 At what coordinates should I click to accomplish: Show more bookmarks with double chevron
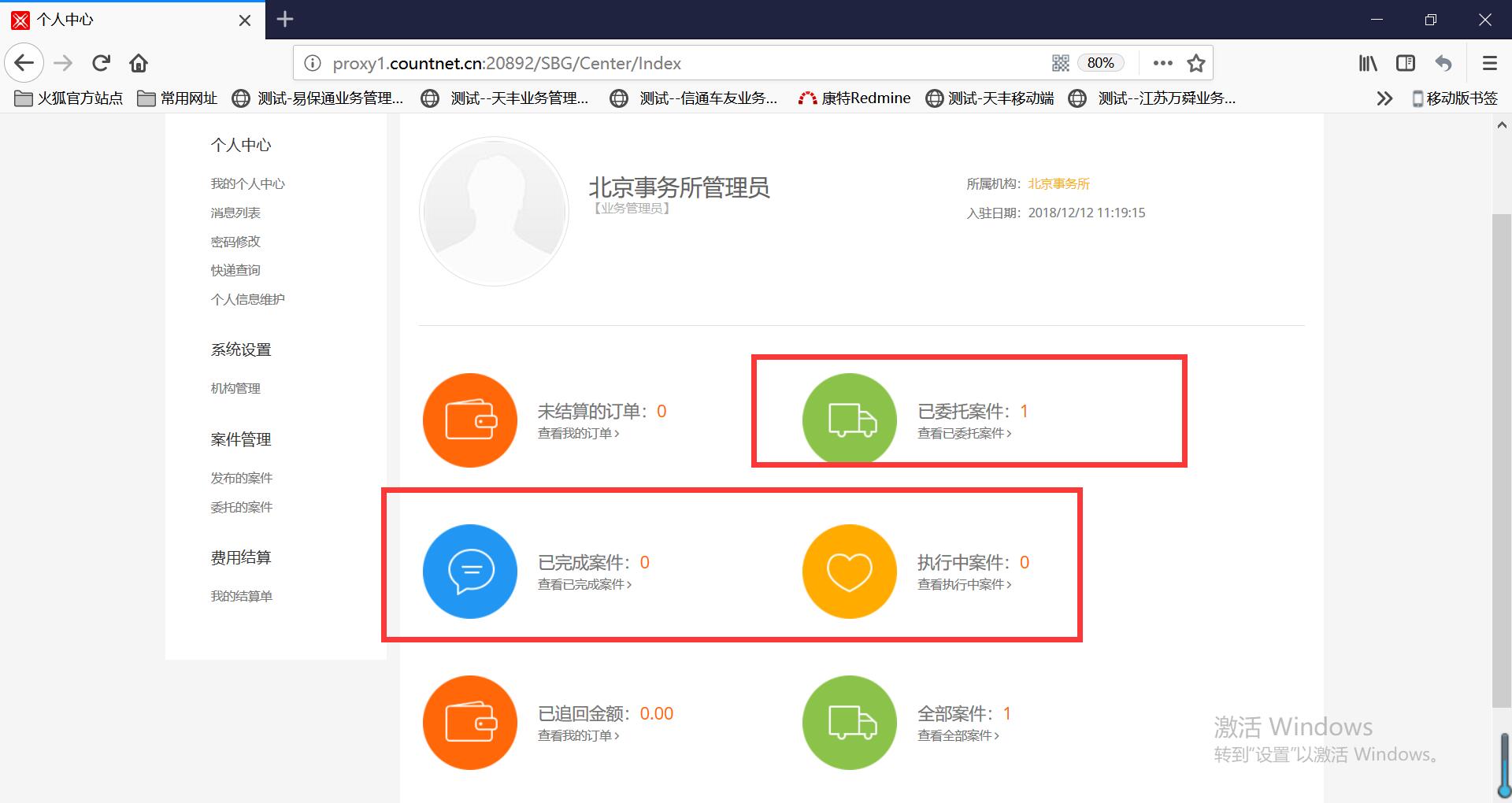coord(1384,98)
